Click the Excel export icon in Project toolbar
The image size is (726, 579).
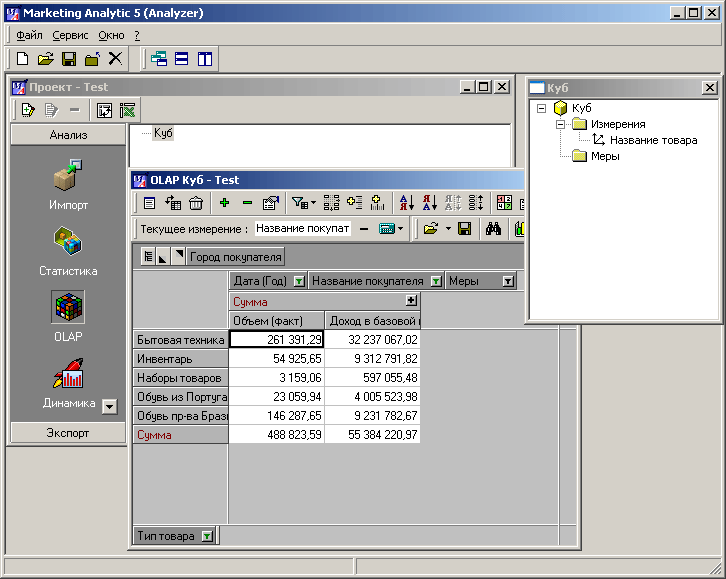[127, 111]
